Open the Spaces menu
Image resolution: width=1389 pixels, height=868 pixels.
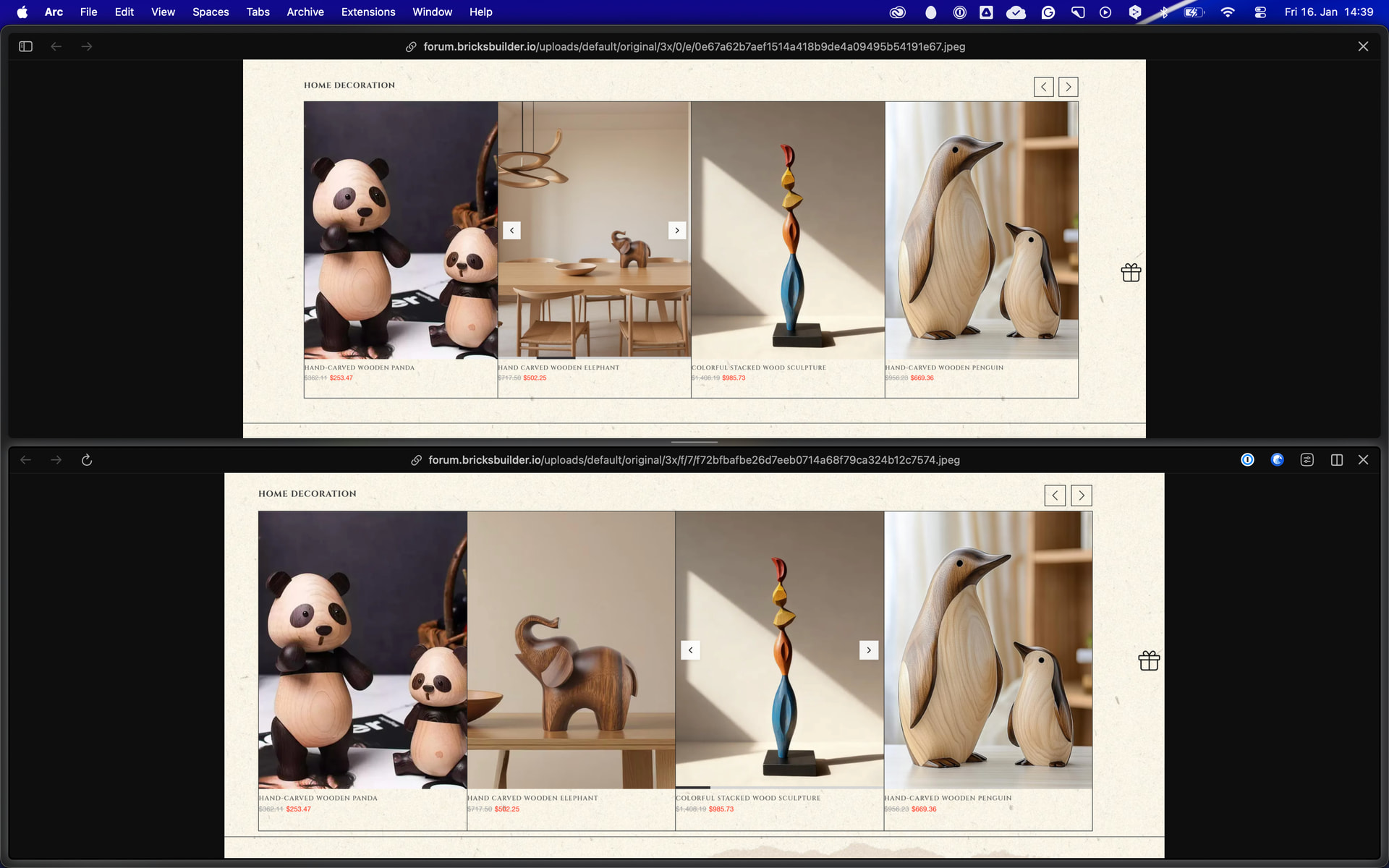tap(211, 12)
